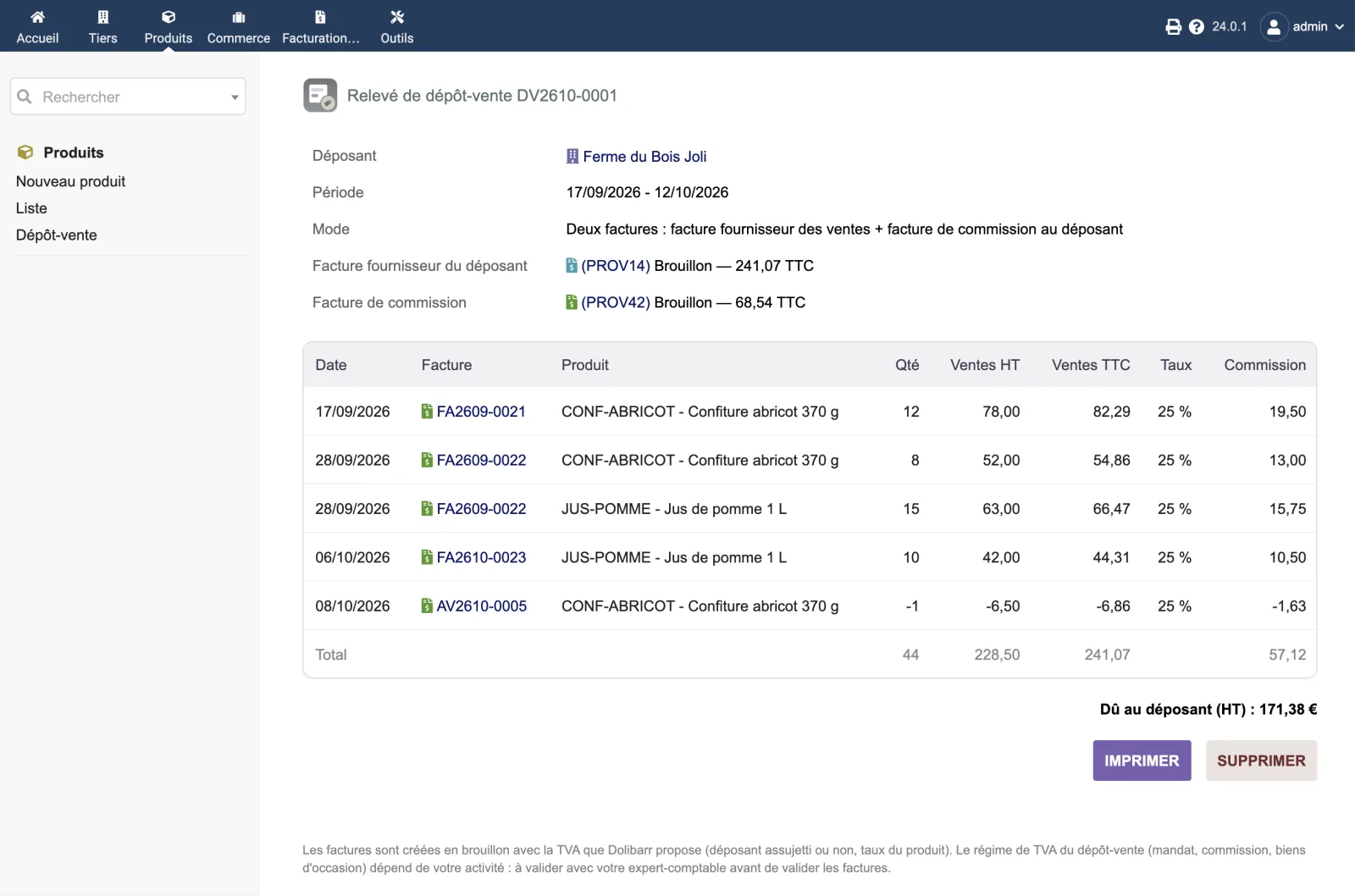The image size is (1355, 896).
Task: Open the (PROV14) supplier invoice link
Action: click(616, 266)
